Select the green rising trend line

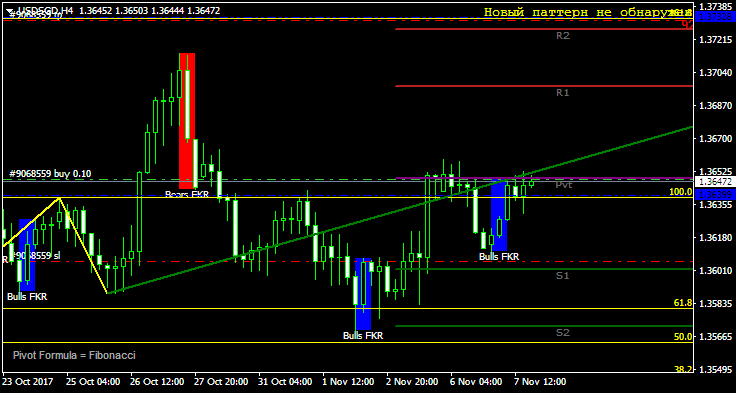pos(400,210)
